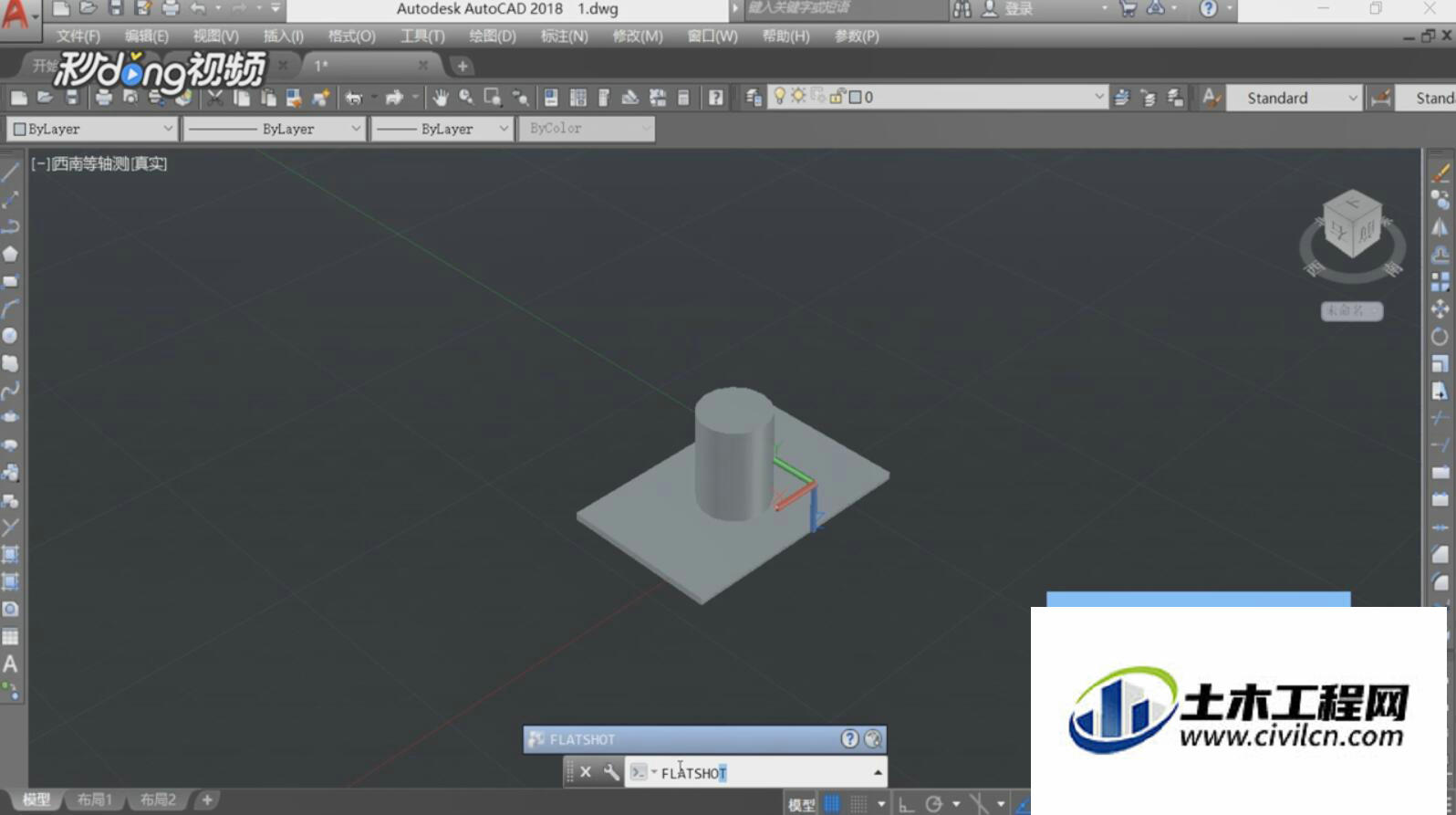Open the recent commands dropdown arrow

654,772
